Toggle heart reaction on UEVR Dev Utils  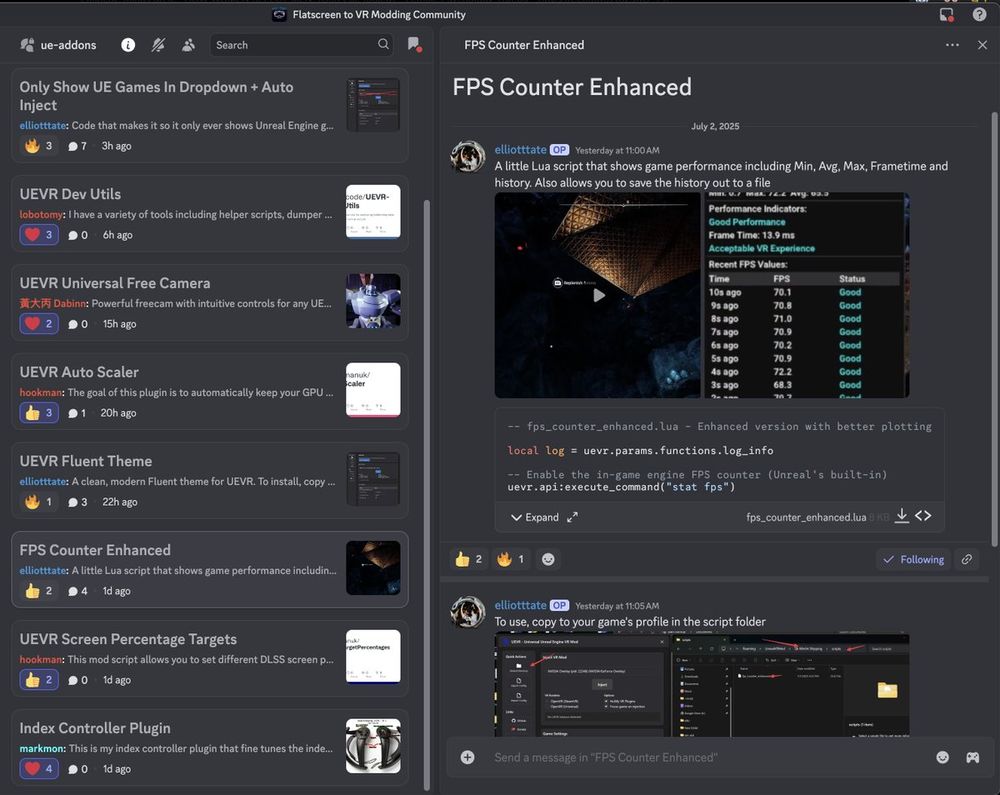click(x=39, y=235)
